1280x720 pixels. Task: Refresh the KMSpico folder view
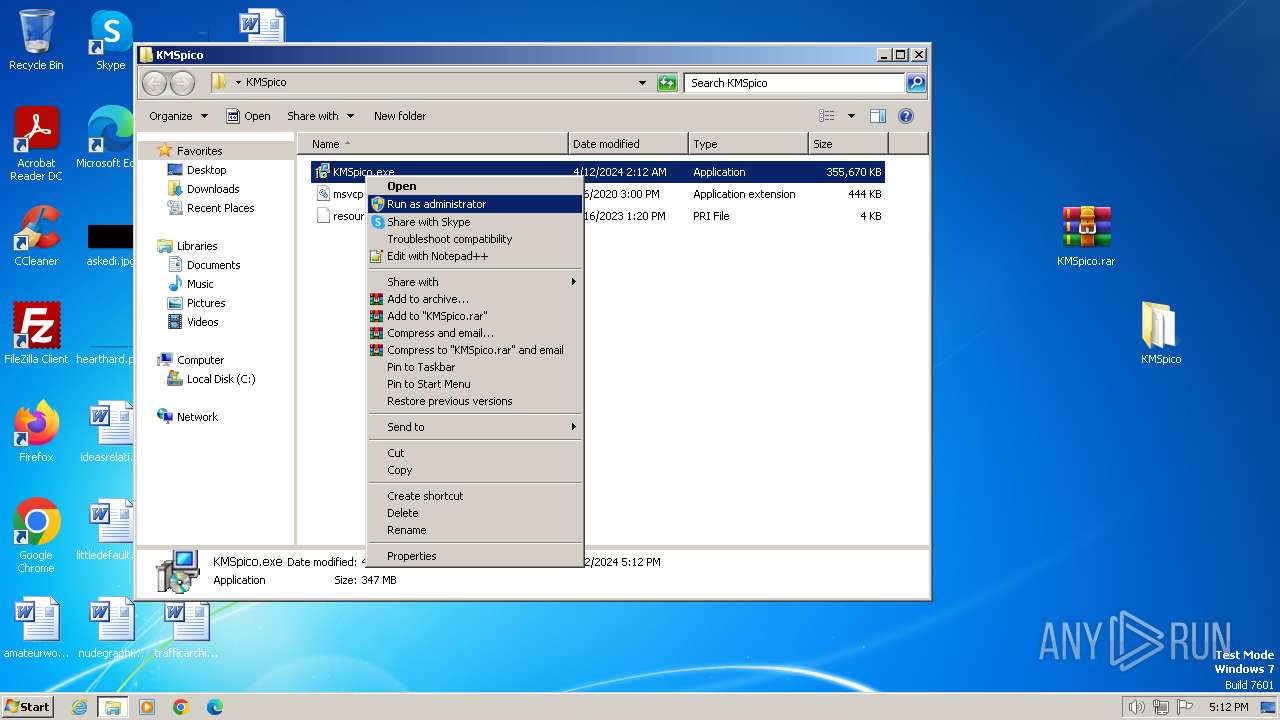(667, 83)
